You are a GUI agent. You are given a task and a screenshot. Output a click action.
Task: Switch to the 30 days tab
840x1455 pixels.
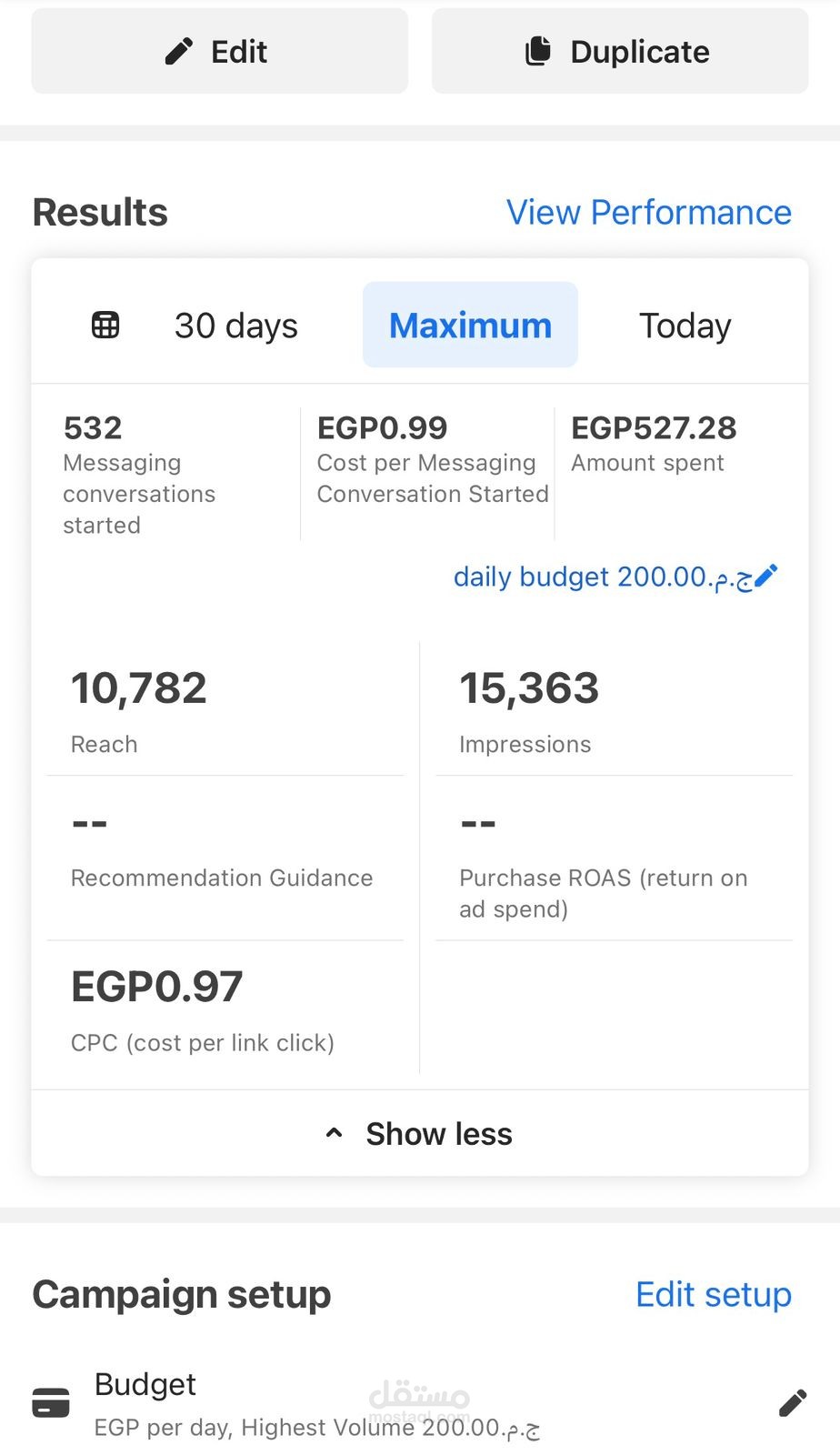pyautogui.click(x=235, y=326)
